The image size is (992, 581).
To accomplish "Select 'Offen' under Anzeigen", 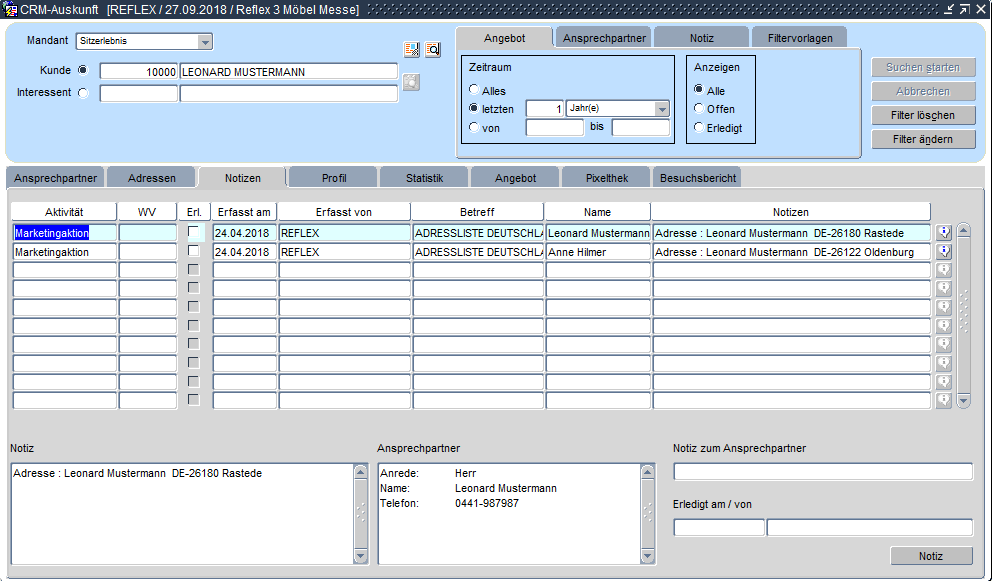I will point(699,109).
